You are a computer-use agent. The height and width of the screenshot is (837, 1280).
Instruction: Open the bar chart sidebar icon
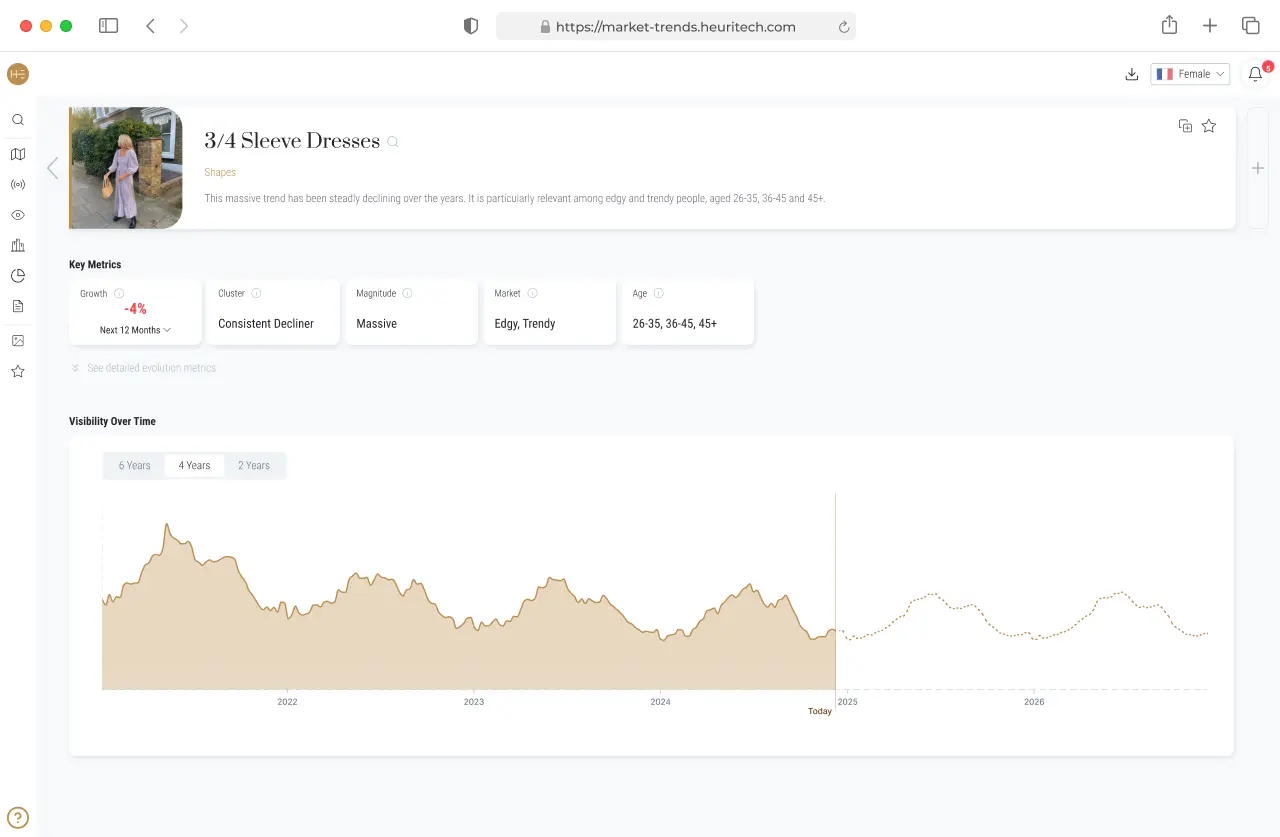[x=18, y=245]
